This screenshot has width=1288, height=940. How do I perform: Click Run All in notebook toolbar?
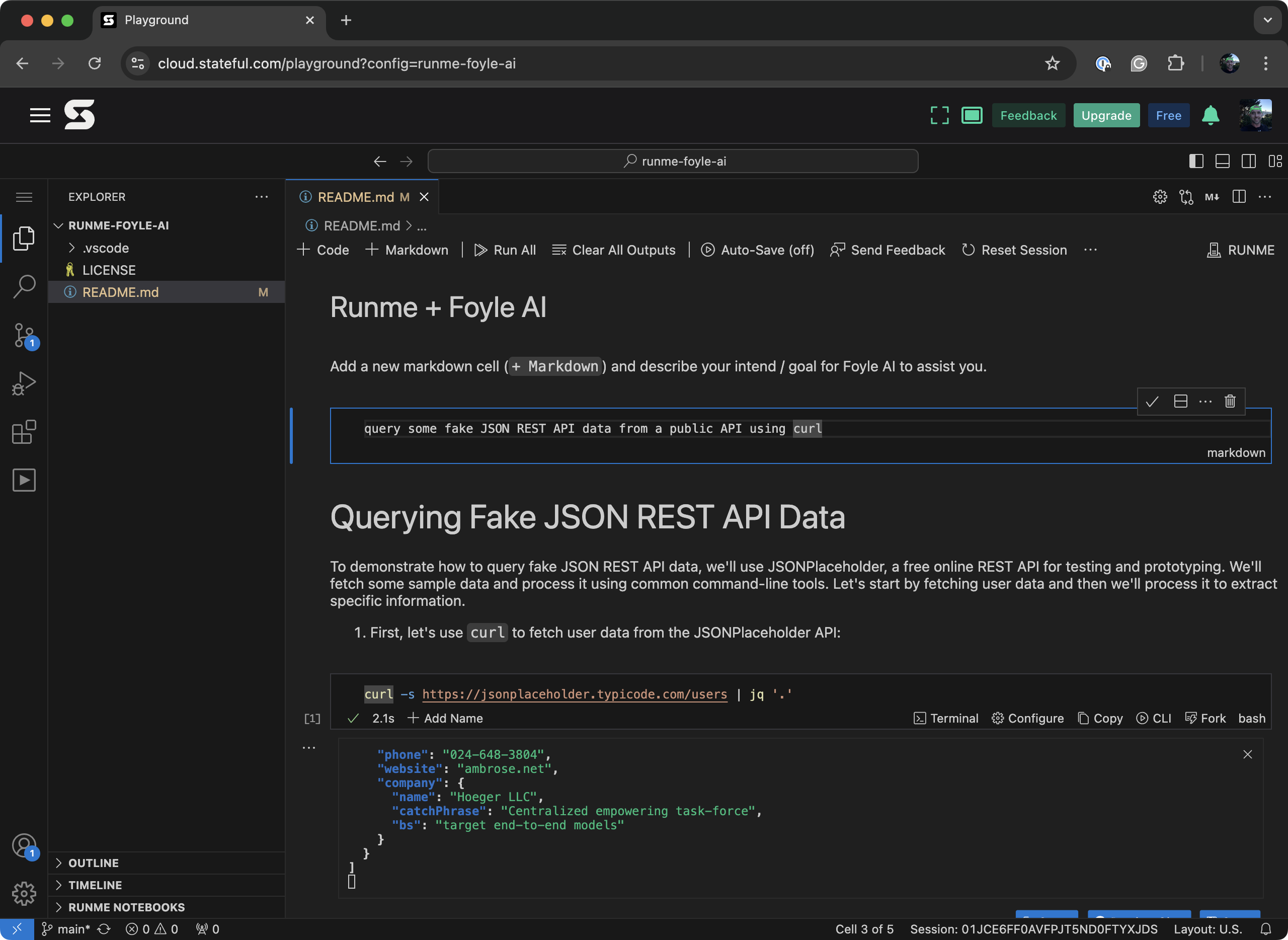coord(505,250)
